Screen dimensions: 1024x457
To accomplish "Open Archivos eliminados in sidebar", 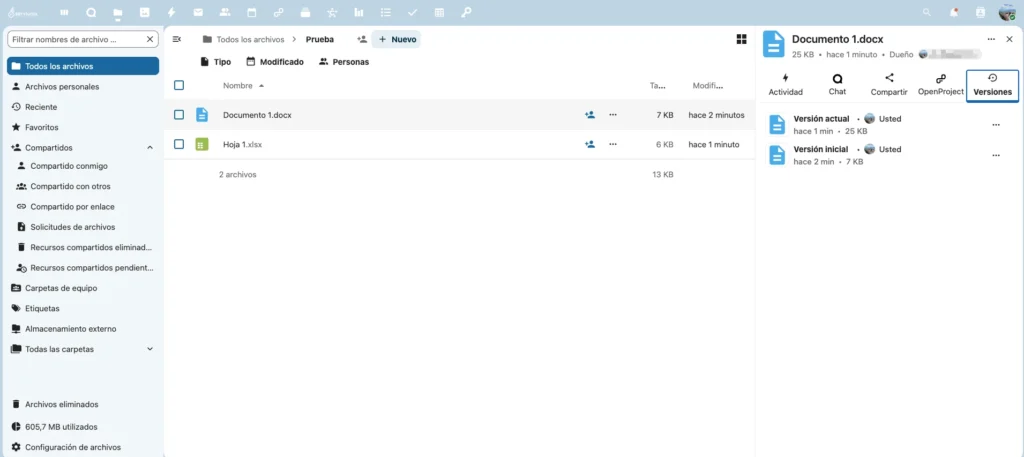I will point(83,404).
